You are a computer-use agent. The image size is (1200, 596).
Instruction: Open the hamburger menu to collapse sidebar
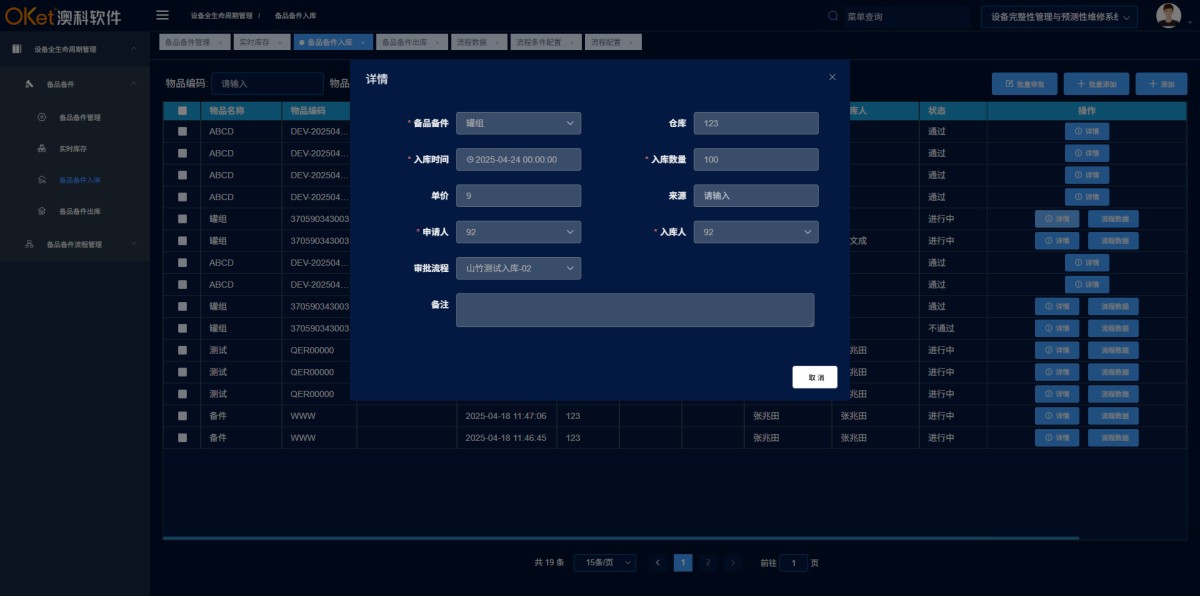[x=161, y=15]
